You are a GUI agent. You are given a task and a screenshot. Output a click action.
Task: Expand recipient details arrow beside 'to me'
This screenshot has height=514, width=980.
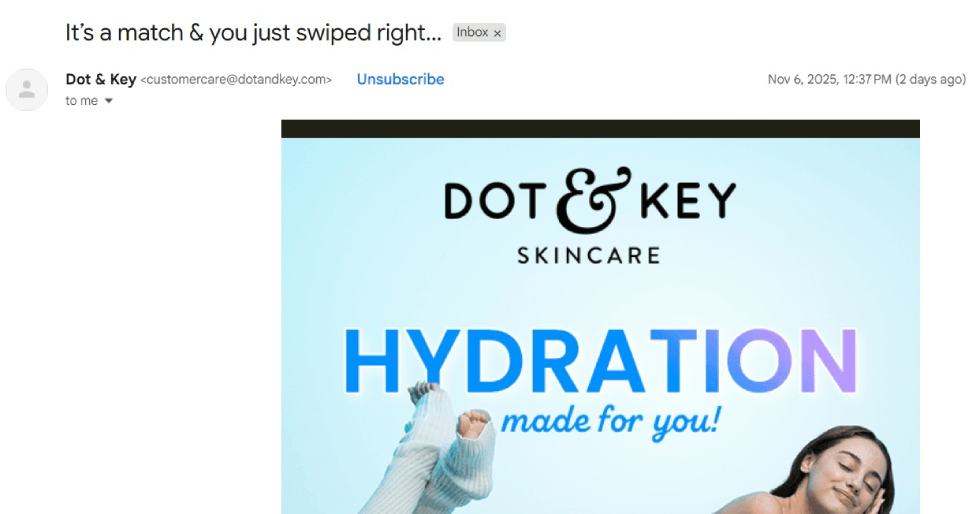pos(109,101)
